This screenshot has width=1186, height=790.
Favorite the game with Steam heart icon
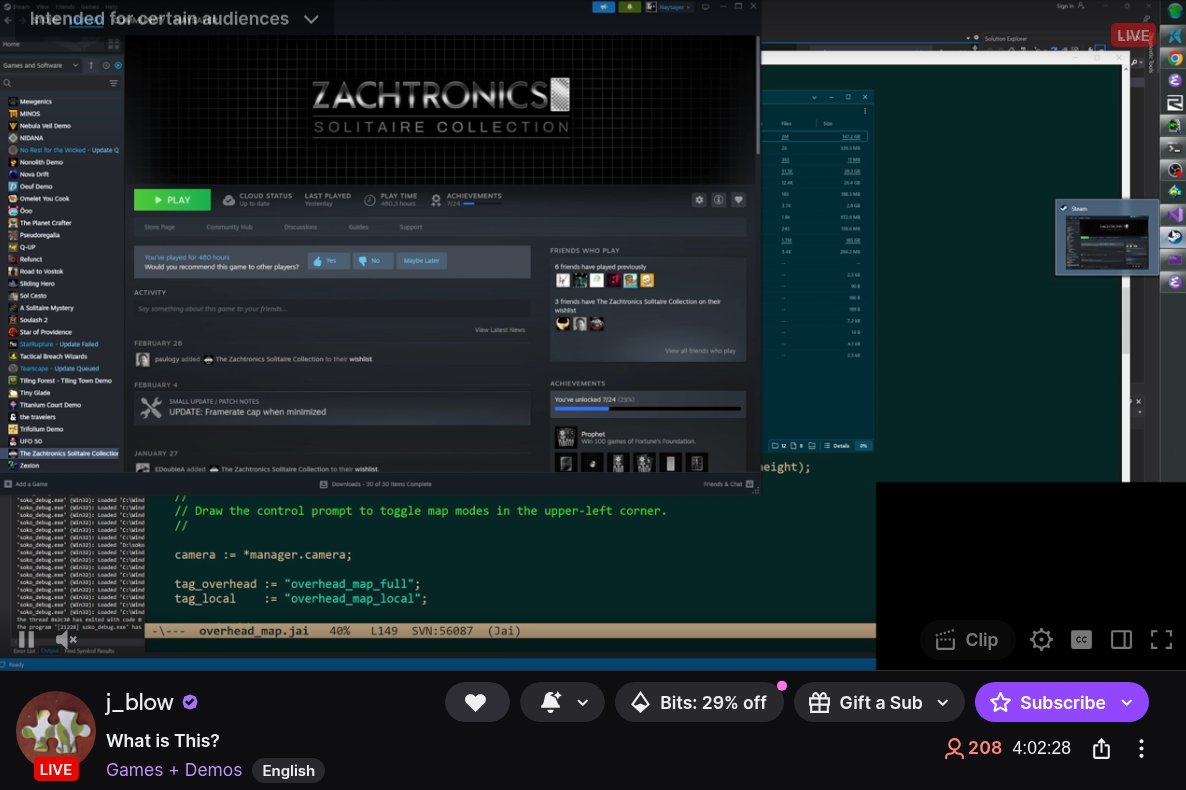click(x=738, y=200)
